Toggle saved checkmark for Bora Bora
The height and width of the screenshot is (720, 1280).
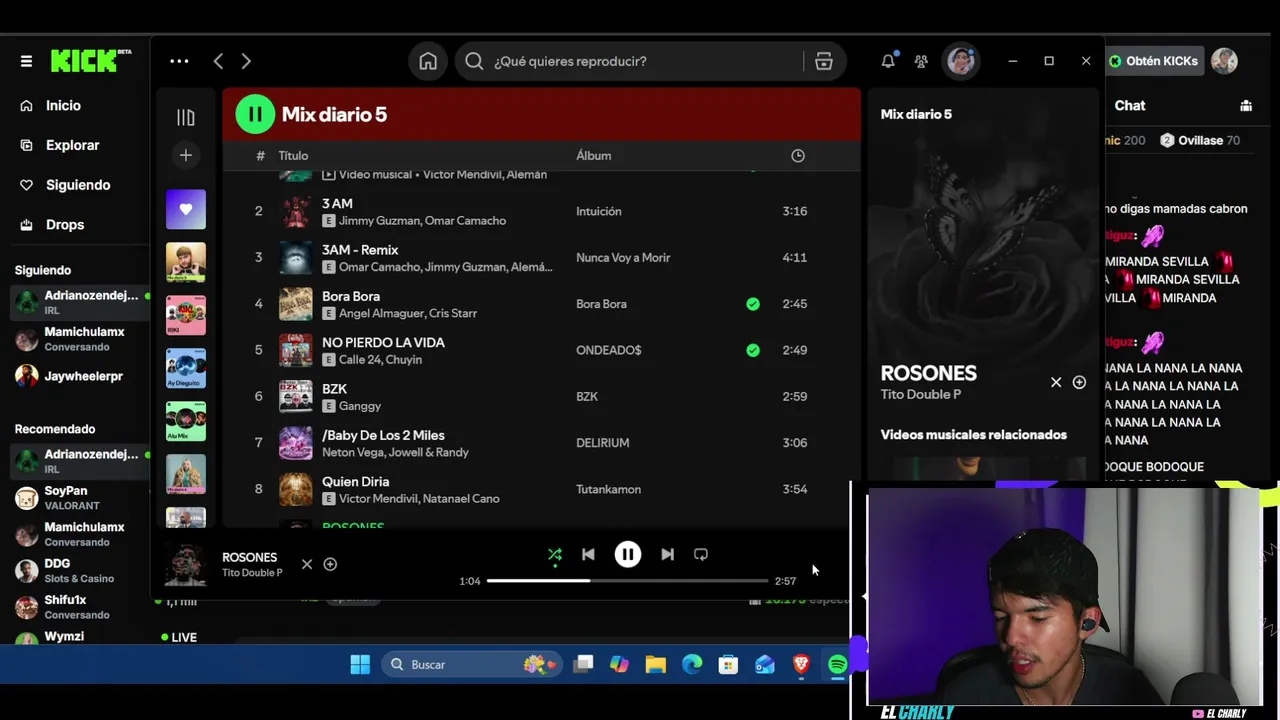click(x=753, y=304)
